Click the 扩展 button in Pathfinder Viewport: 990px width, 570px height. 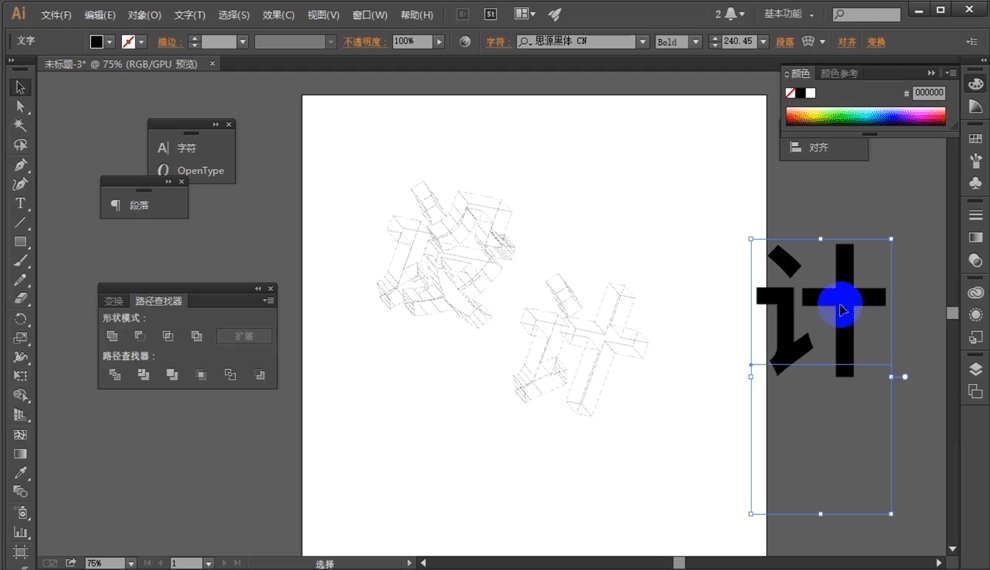tap(244, 336)
